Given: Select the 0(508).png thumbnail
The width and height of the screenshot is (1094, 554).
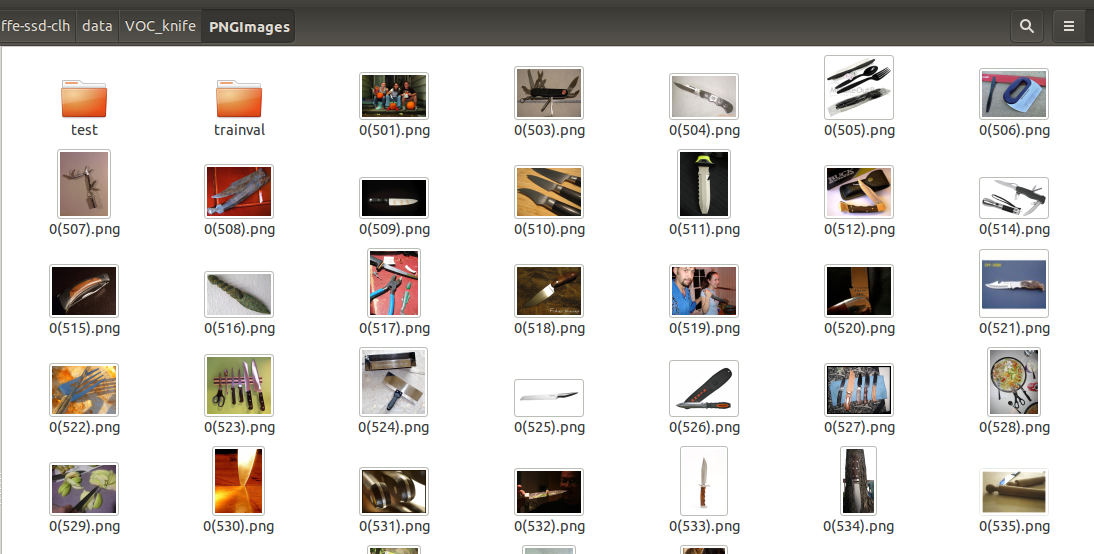Looking at the screenshot, I should coord(239,191).
